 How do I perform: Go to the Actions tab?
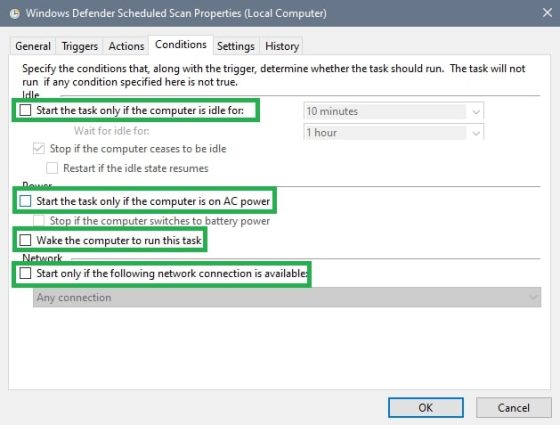(x=126, y=46)
